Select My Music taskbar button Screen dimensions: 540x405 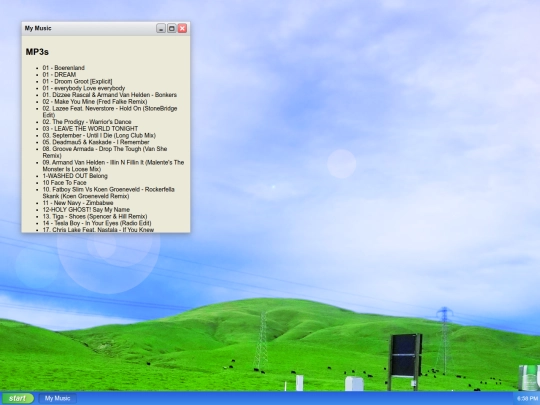[58, 398]
